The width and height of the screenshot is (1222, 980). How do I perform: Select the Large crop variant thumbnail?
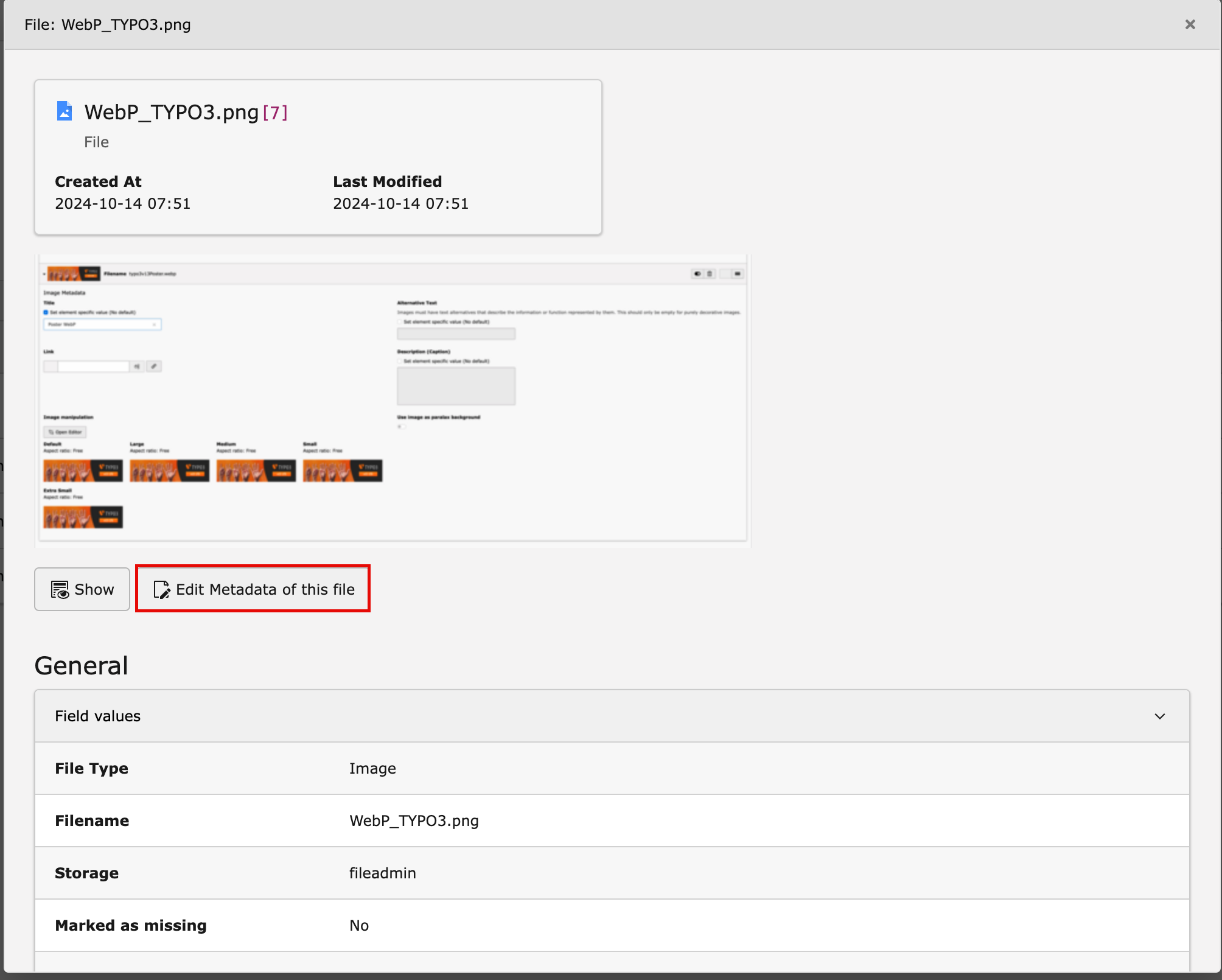170,471
